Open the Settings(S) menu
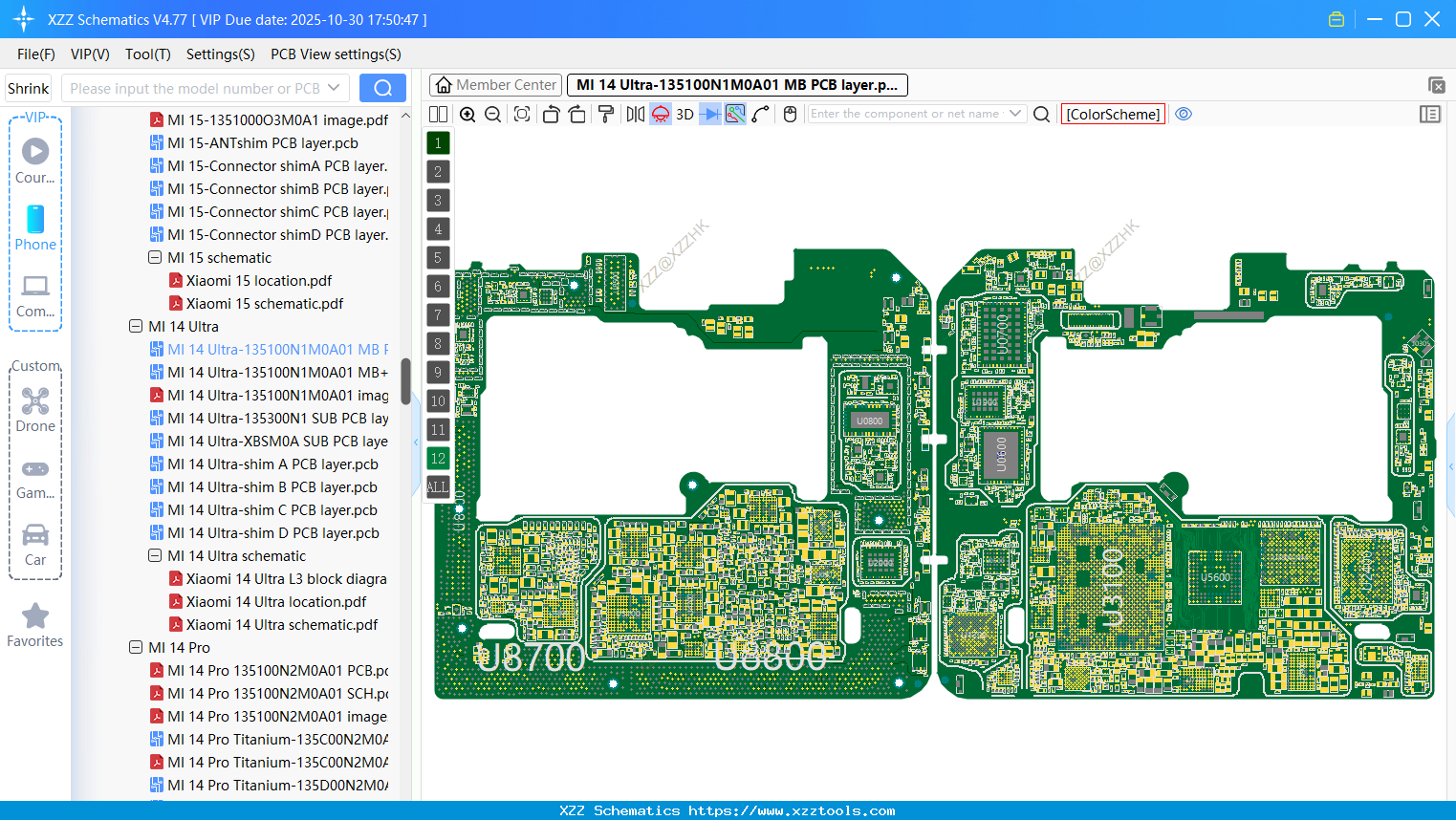Image resolution: width=1456 pixels, height=820 pixels. pyautogui.click(x=220, y=54)
